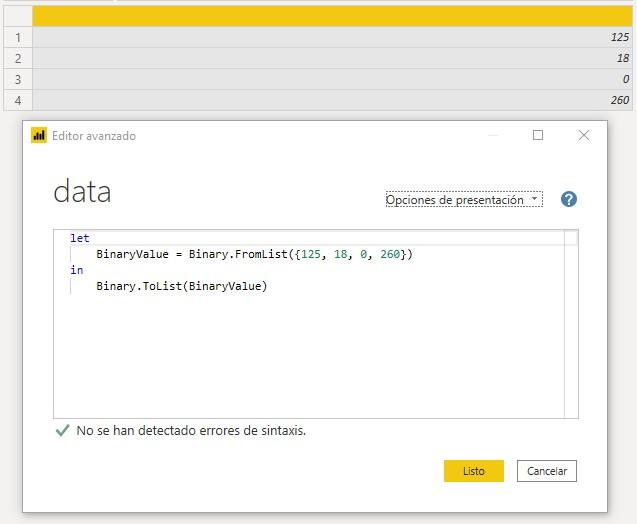Screen dimensions: 637x524
Task: Click the table's top-left corner cell
Action: tap(17, 16)
